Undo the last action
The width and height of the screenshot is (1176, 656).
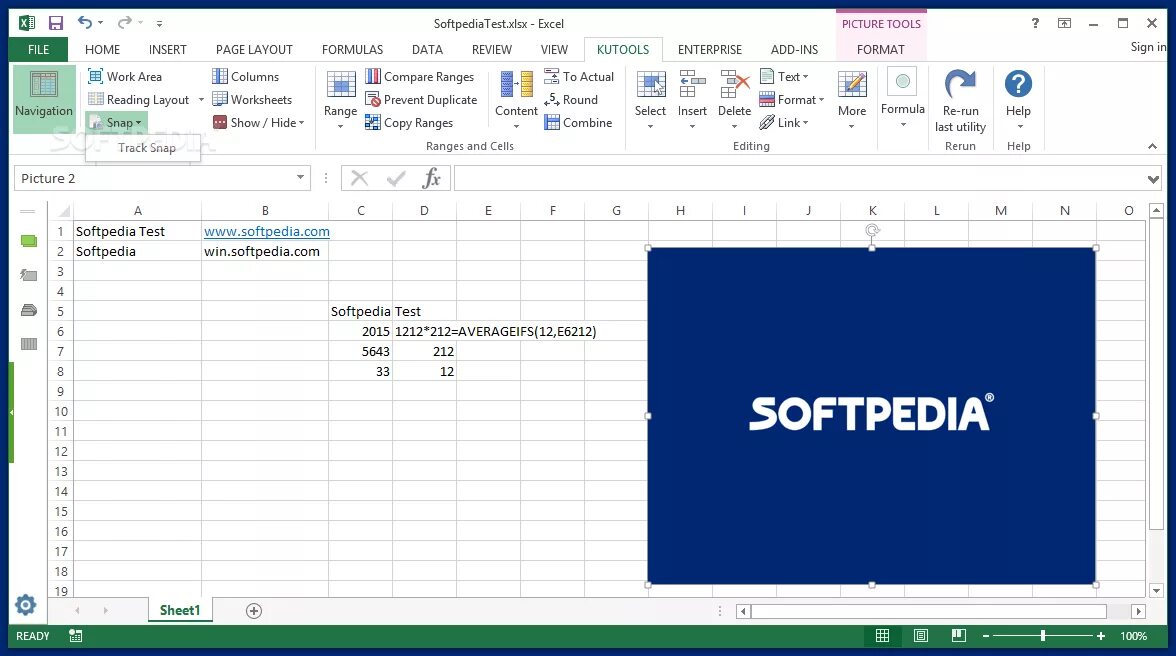(x=85, y=22)
